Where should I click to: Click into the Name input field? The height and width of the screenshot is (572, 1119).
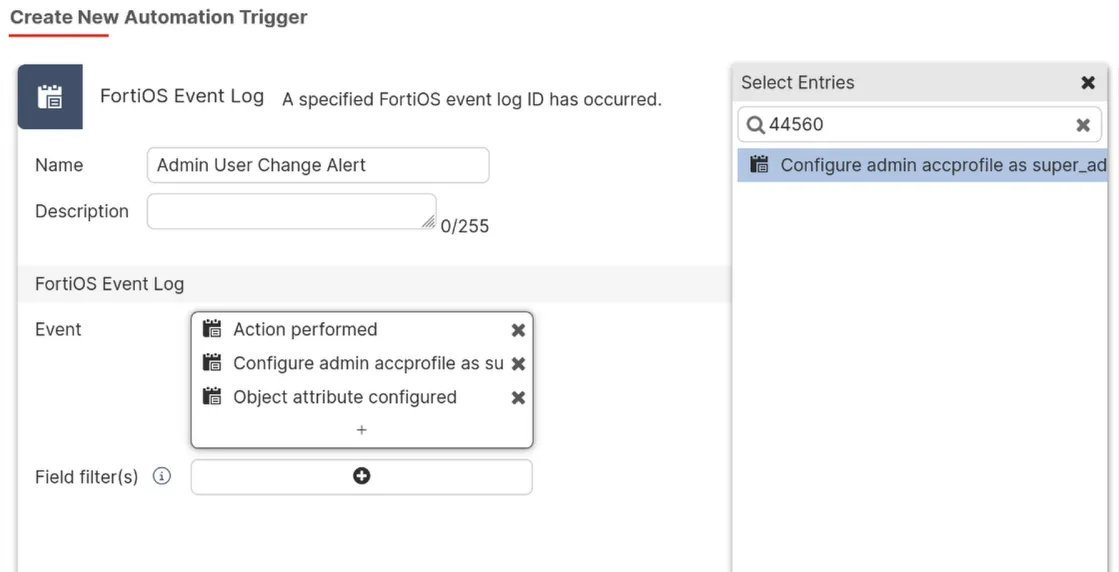[318, 165]
